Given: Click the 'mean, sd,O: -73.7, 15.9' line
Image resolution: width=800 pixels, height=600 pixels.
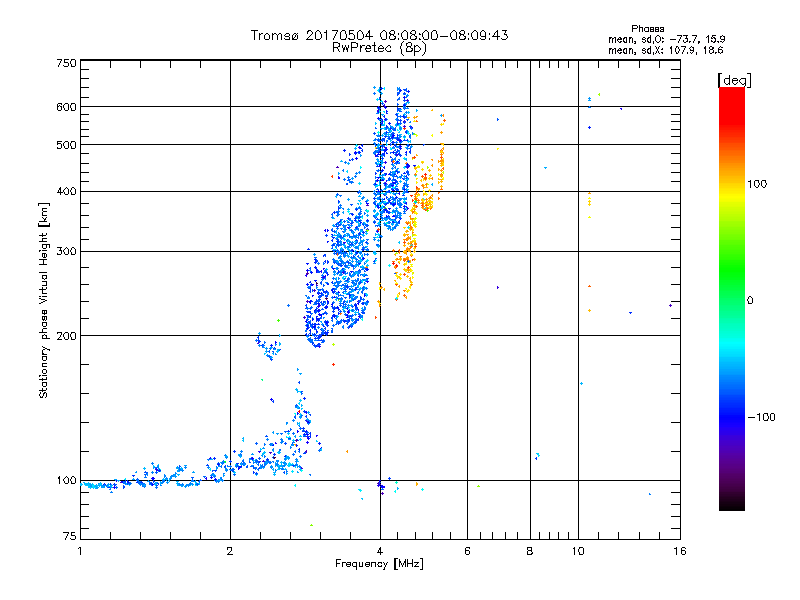Looking at the screenshot, I should [x=666, y=39].
